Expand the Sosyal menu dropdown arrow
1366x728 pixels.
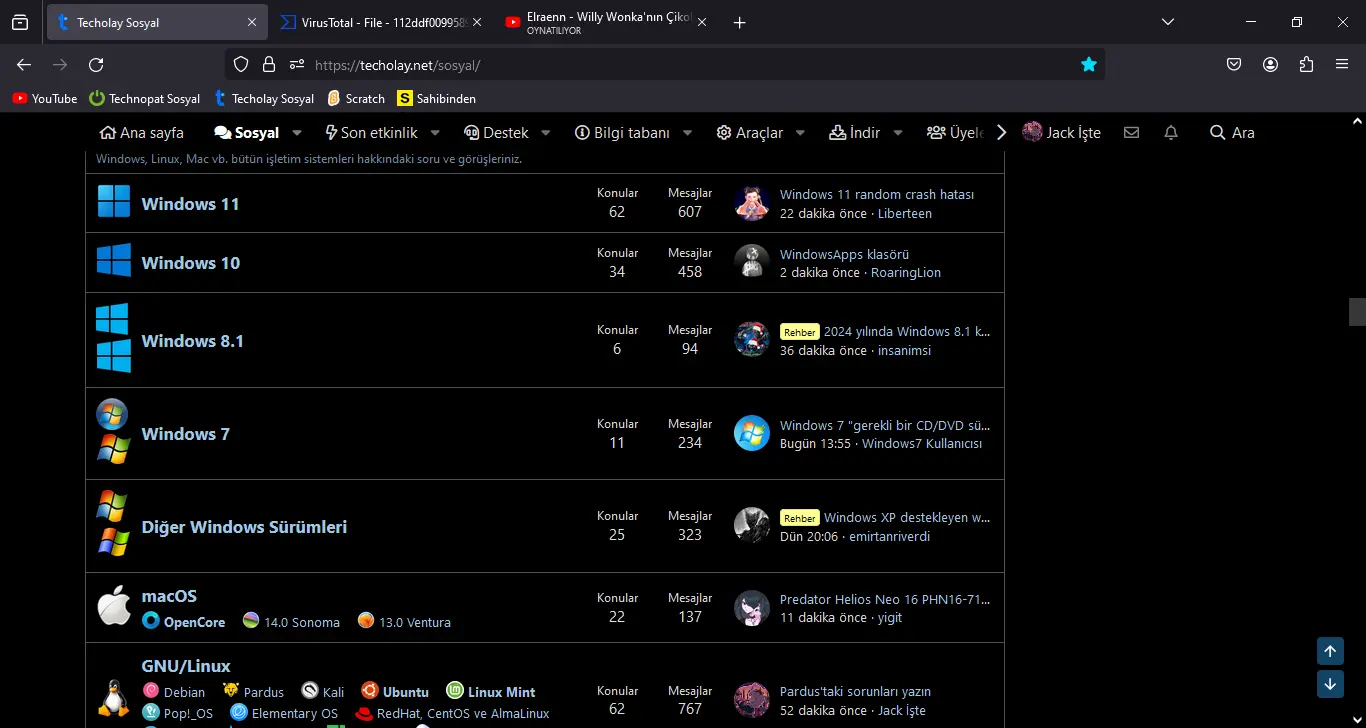(x=297, y=133)
